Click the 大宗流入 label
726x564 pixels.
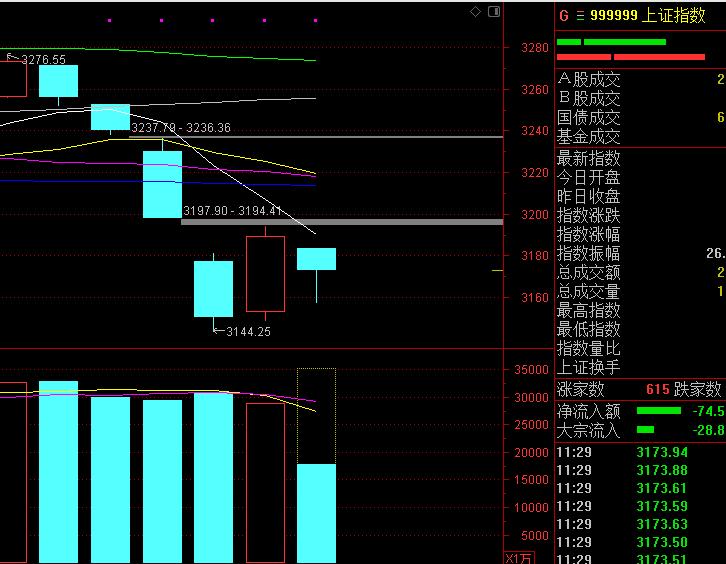pos(588,430)
